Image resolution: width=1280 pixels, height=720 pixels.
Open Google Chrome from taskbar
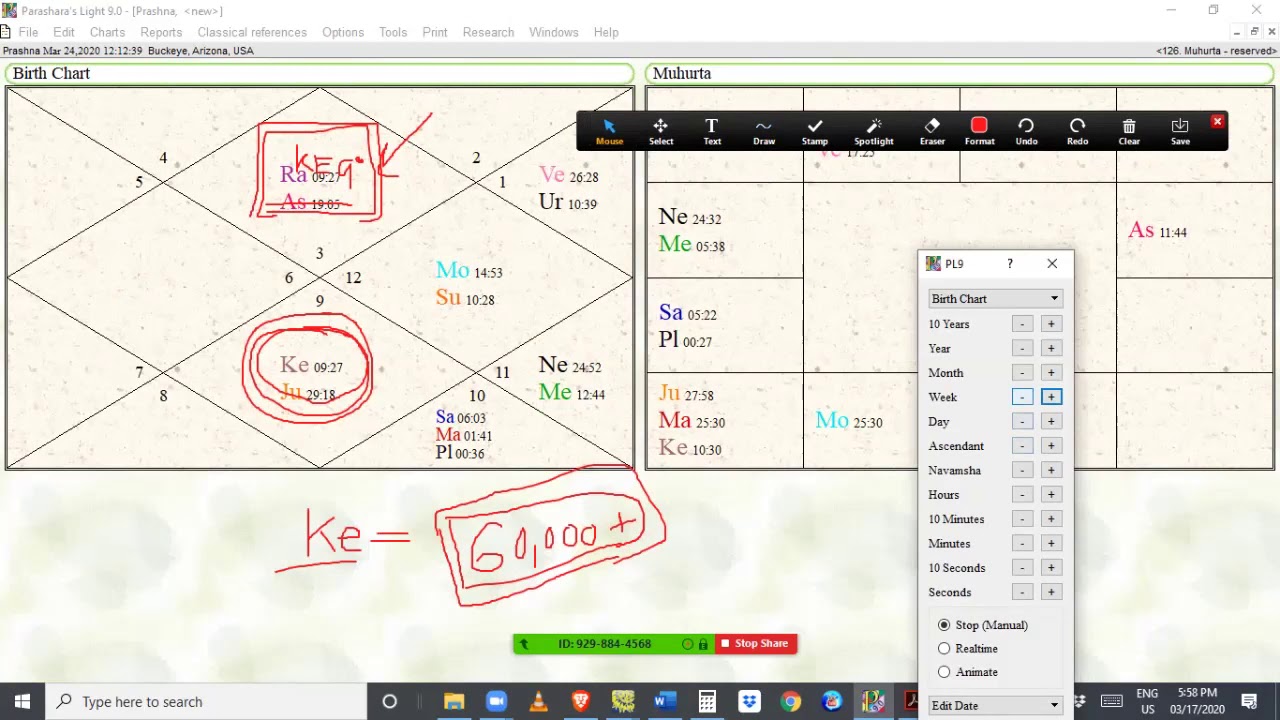(x=791, y=701)
